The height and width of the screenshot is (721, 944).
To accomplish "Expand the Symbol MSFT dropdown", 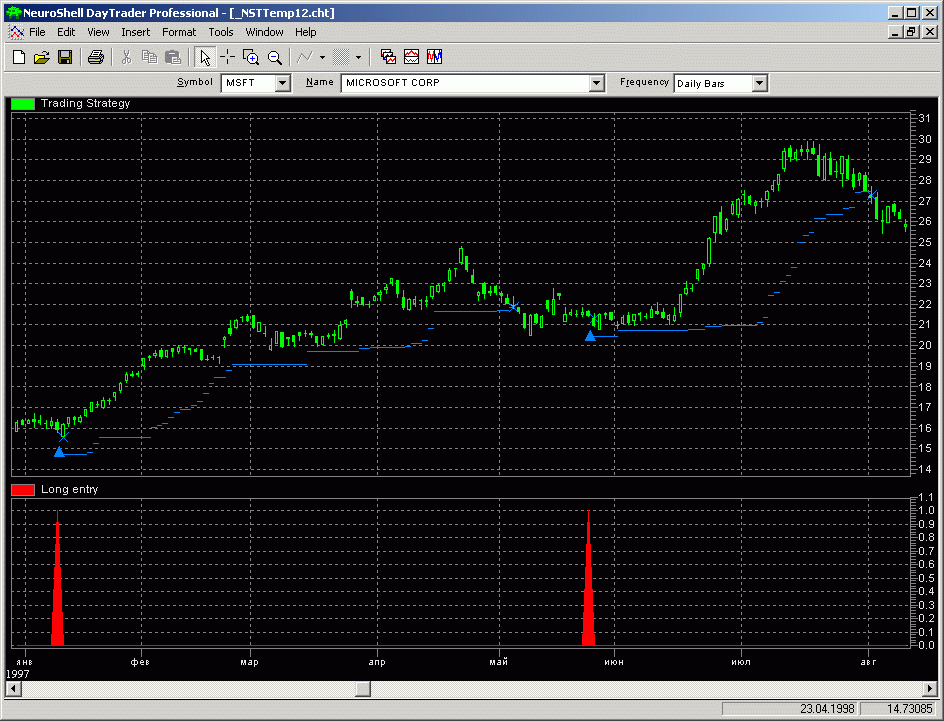I will [282, 83].
